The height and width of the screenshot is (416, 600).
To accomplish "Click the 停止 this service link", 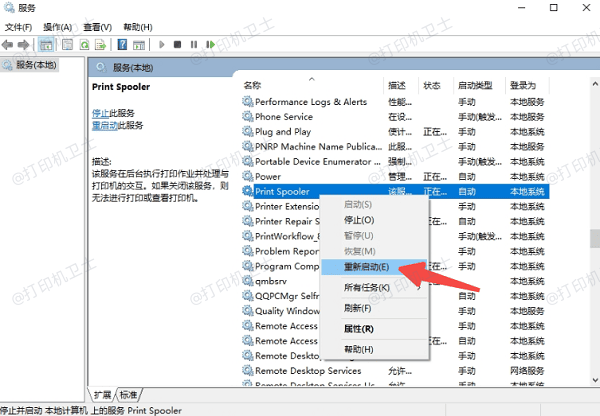I will click(99, 114).
